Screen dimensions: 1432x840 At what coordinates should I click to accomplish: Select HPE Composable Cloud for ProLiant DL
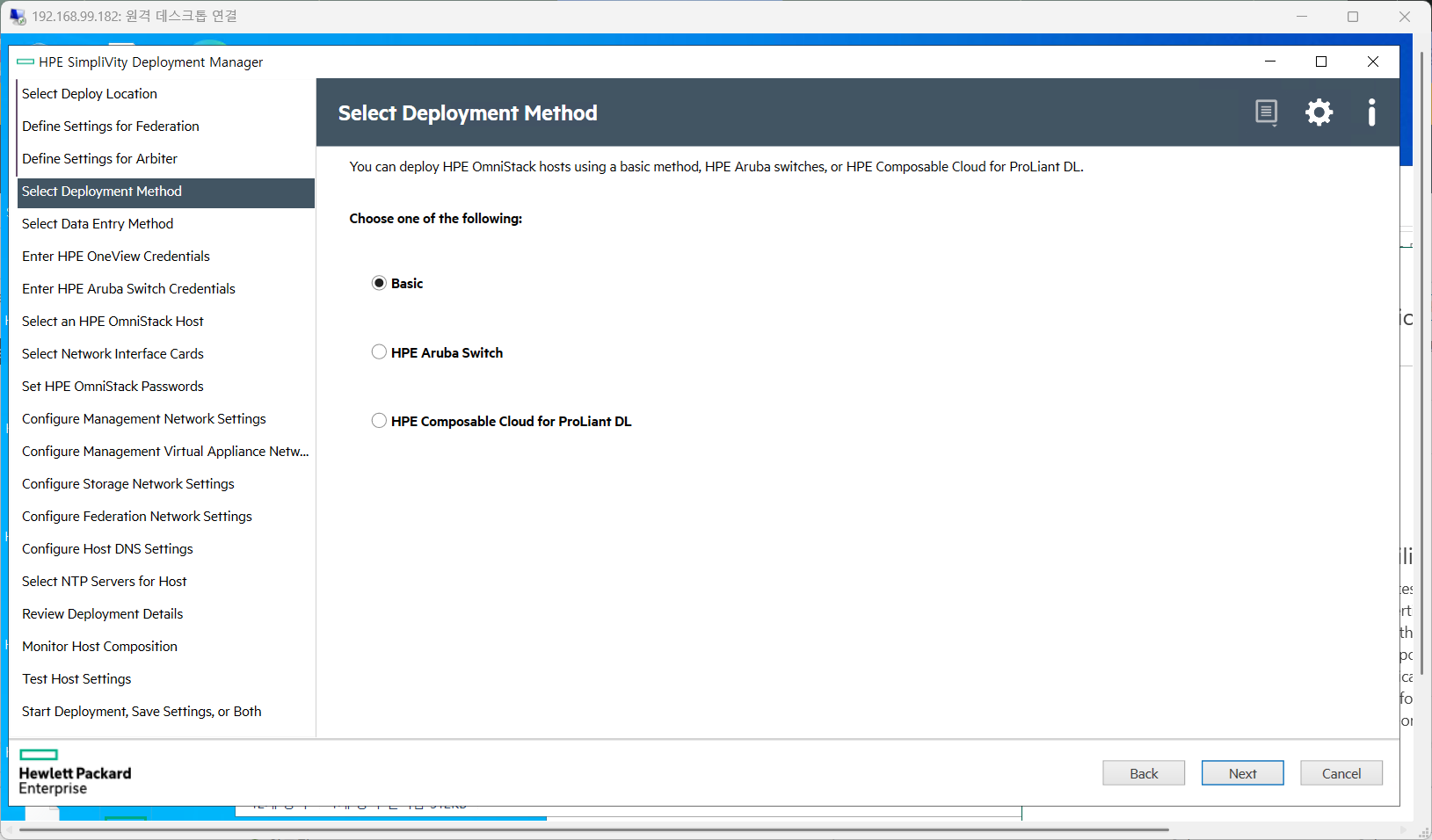point(379,421)
